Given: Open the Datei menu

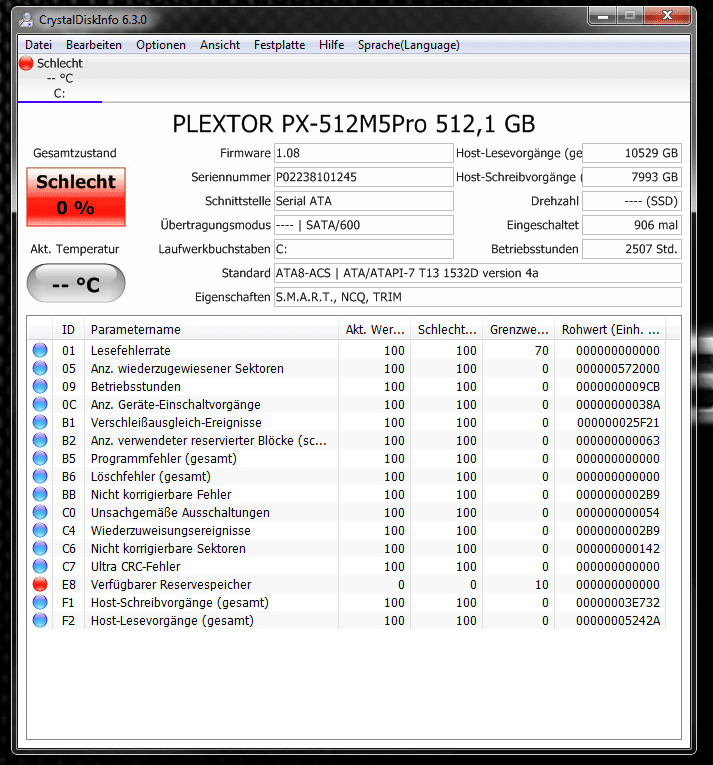Looking at the screenshot, I should pyautogui.click(x=38, y=45).
